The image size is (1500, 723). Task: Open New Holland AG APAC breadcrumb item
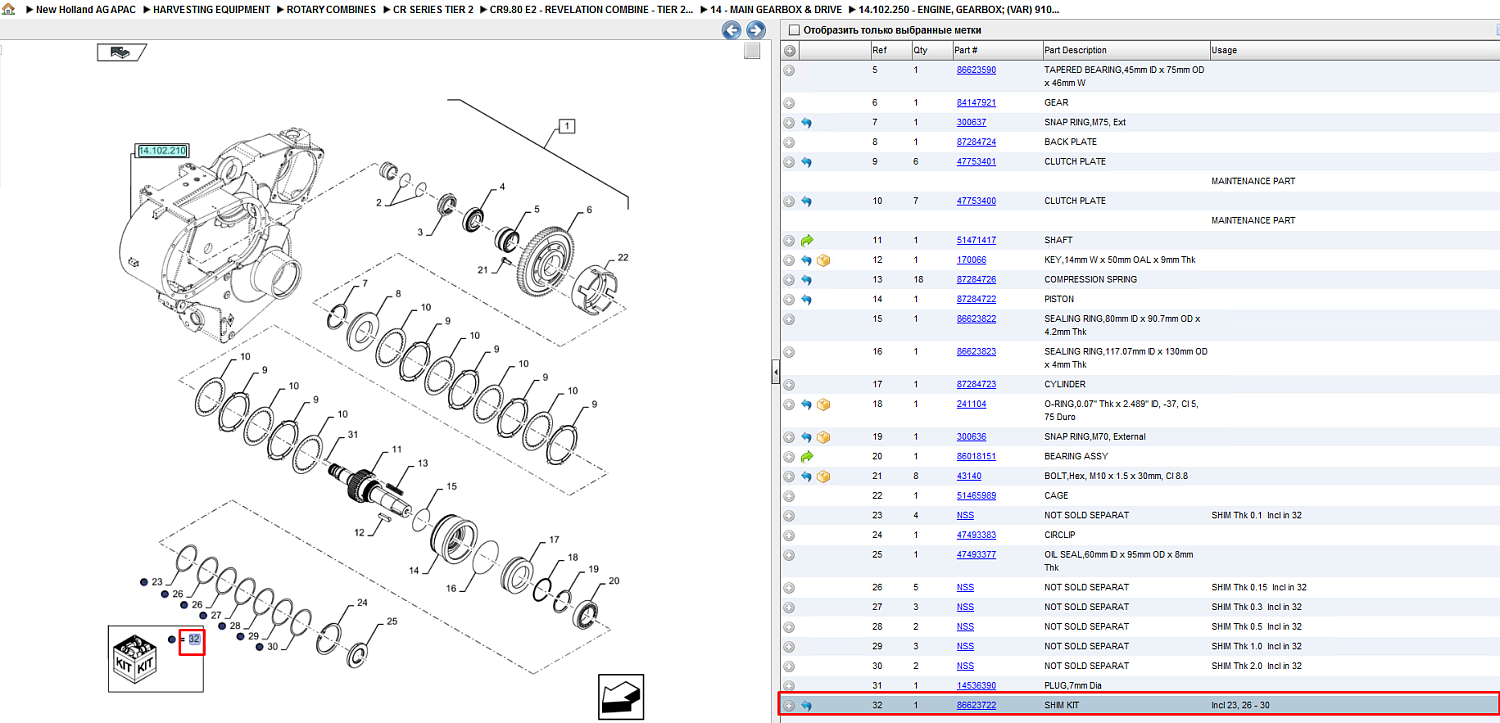pyautogui.click(x=85, y=9)
